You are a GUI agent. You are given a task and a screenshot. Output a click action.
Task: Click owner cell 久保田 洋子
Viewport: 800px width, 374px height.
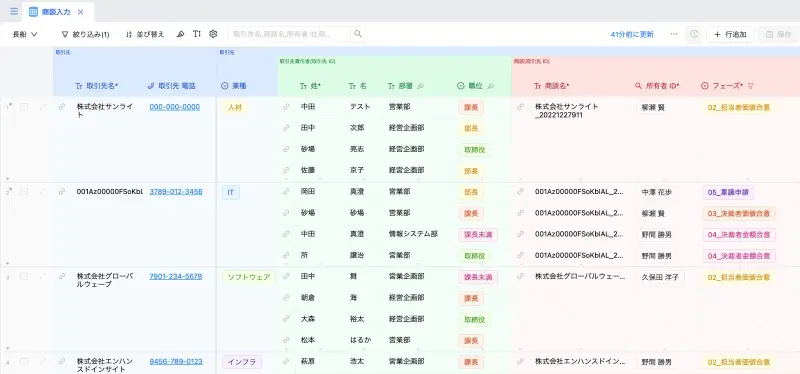pyautogui.click(x=660, y=277)
